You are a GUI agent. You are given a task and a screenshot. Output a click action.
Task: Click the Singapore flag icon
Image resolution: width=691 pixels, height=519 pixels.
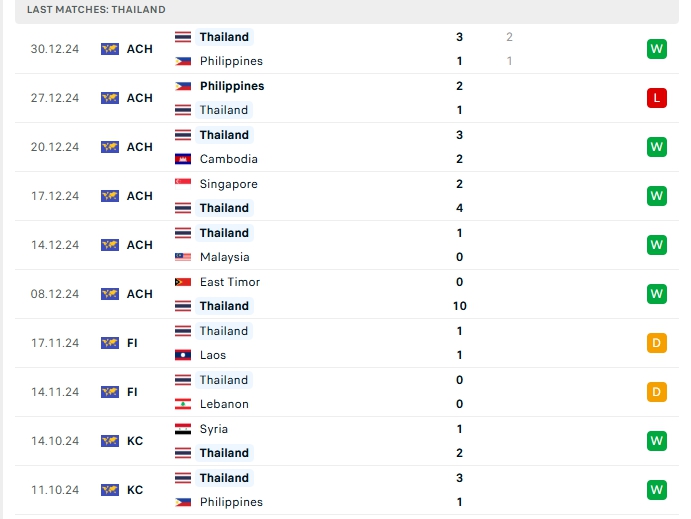(183, 184)
